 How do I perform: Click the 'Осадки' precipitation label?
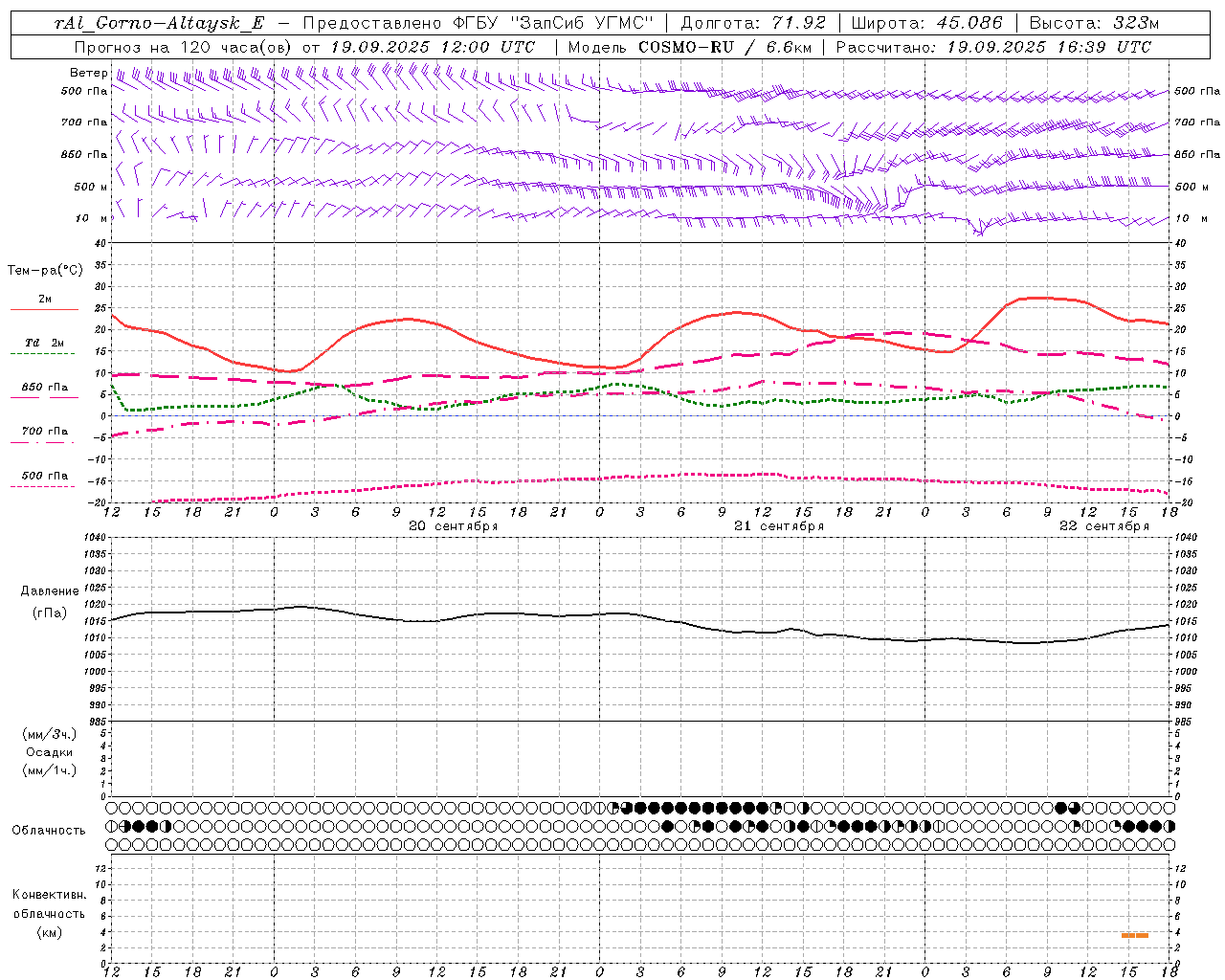(49, 753)
